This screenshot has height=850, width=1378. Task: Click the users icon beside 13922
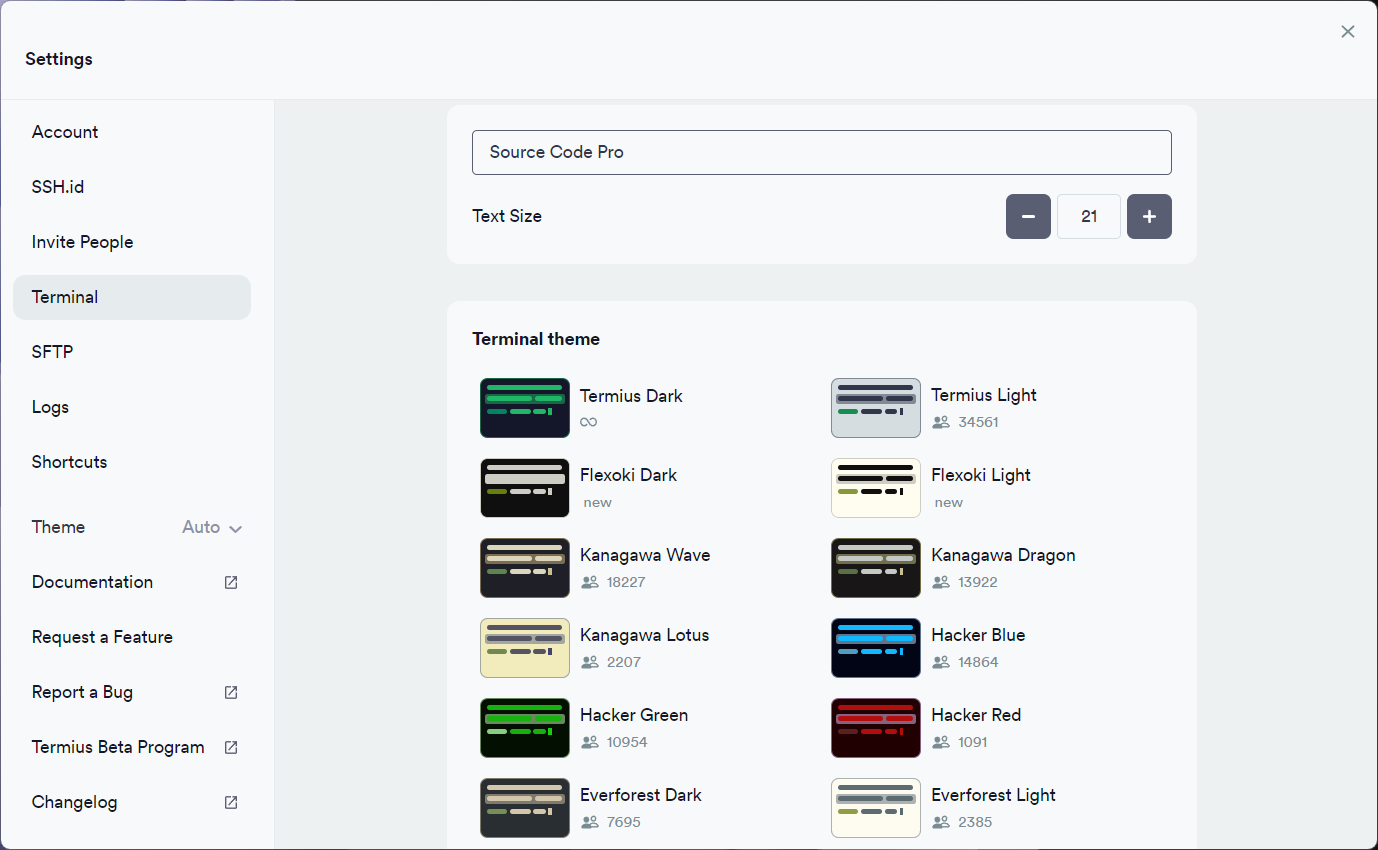click(x=940, y=582)
